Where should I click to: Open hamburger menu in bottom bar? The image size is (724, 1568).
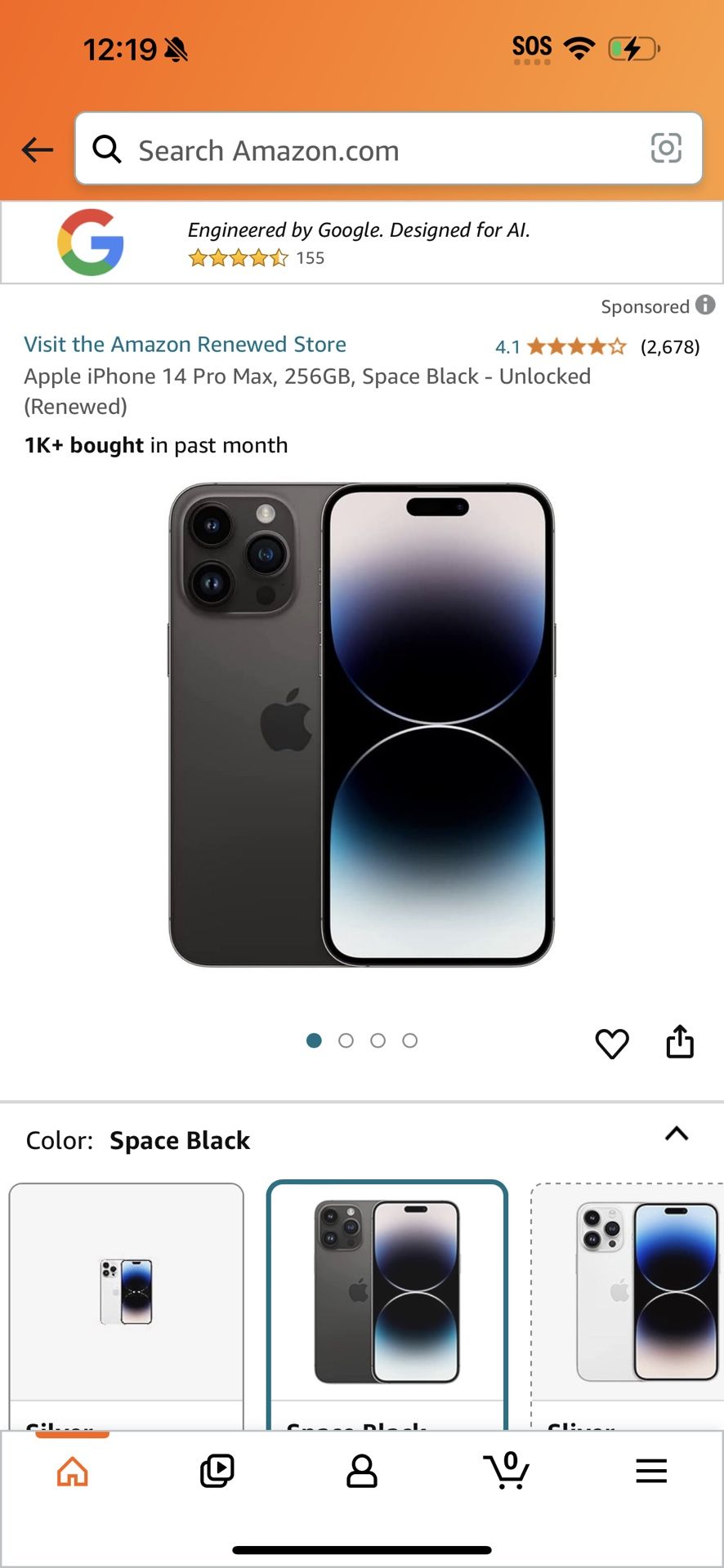(651, 1471)
